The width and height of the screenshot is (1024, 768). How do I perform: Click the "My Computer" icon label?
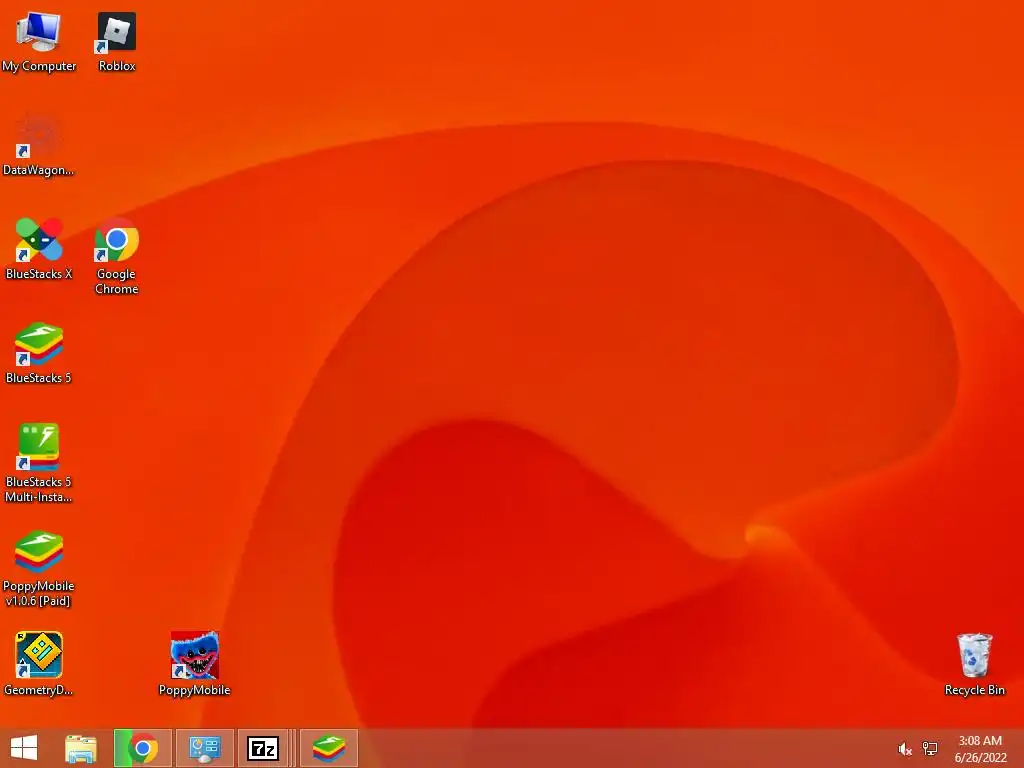[39, 66]
